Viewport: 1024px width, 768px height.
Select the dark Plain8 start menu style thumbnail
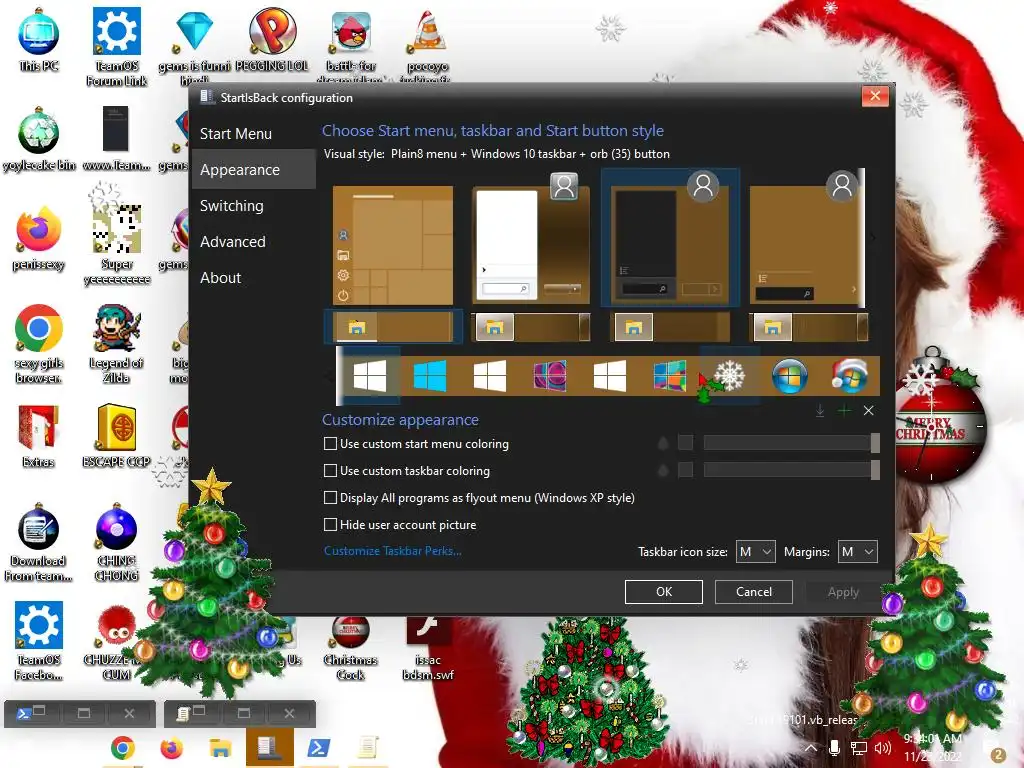point(669,238)
